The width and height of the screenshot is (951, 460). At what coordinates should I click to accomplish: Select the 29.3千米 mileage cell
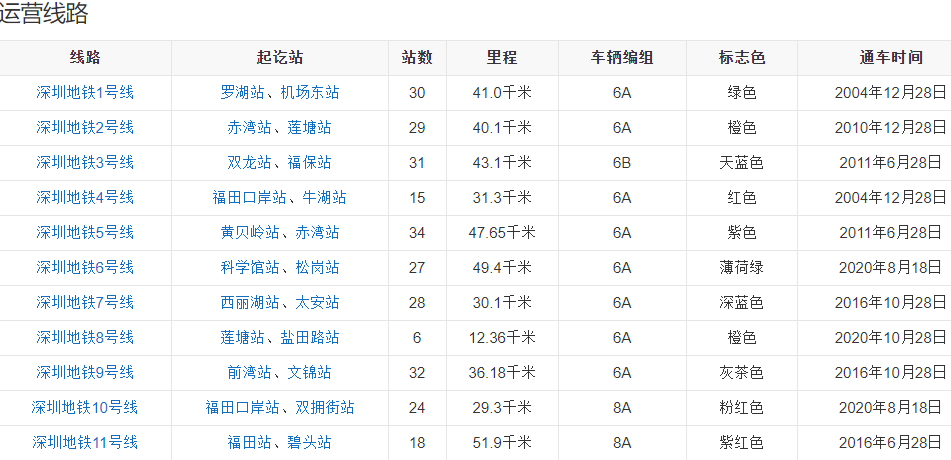tap(502, 407)
